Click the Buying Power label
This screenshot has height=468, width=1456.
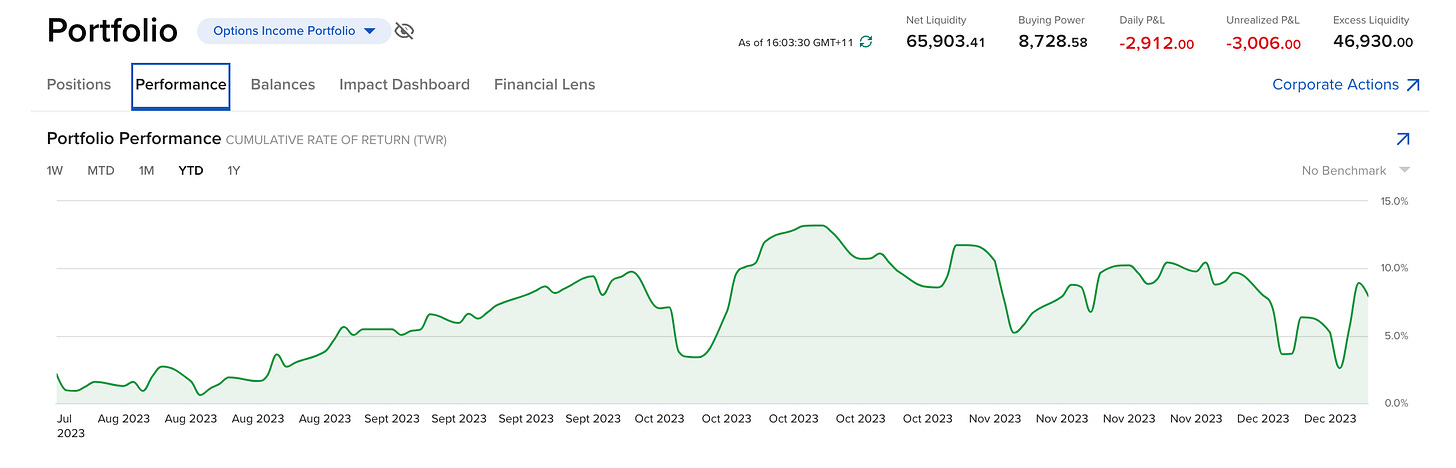coord(1051,20)
